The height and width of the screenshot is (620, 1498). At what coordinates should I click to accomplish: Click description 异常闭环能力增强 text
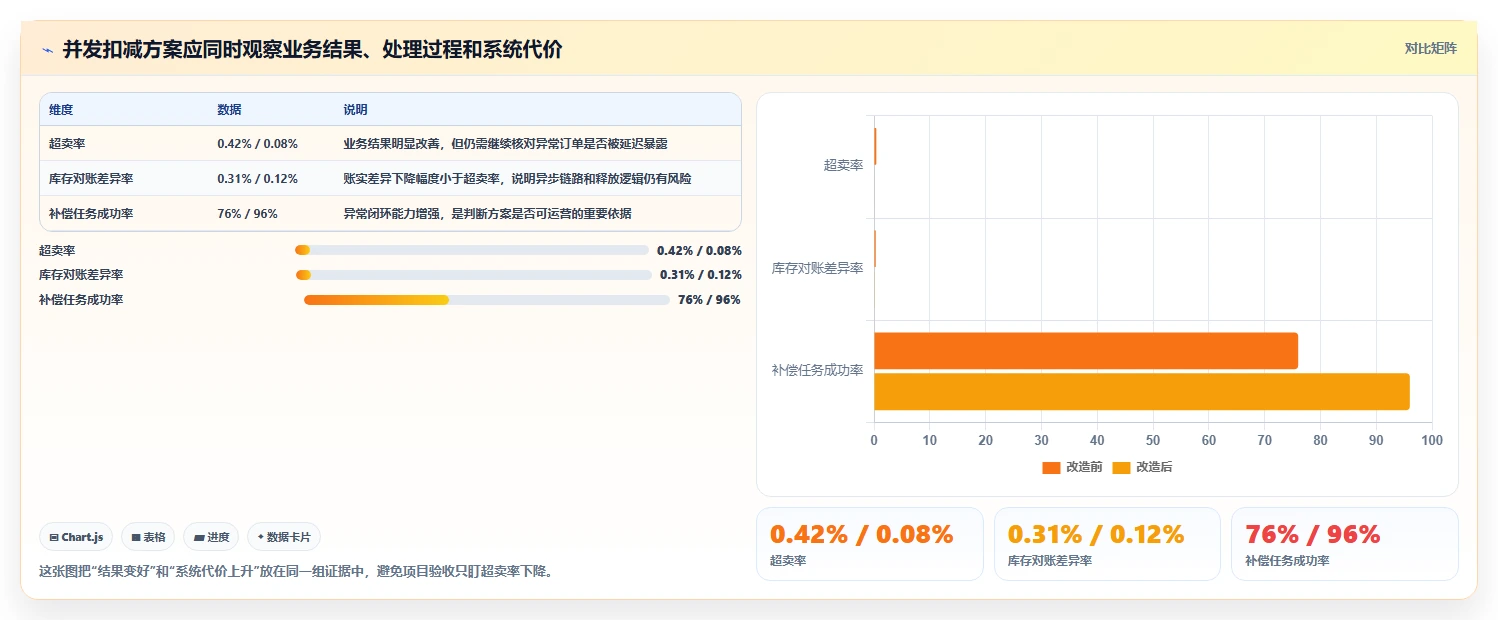[487, 214]
